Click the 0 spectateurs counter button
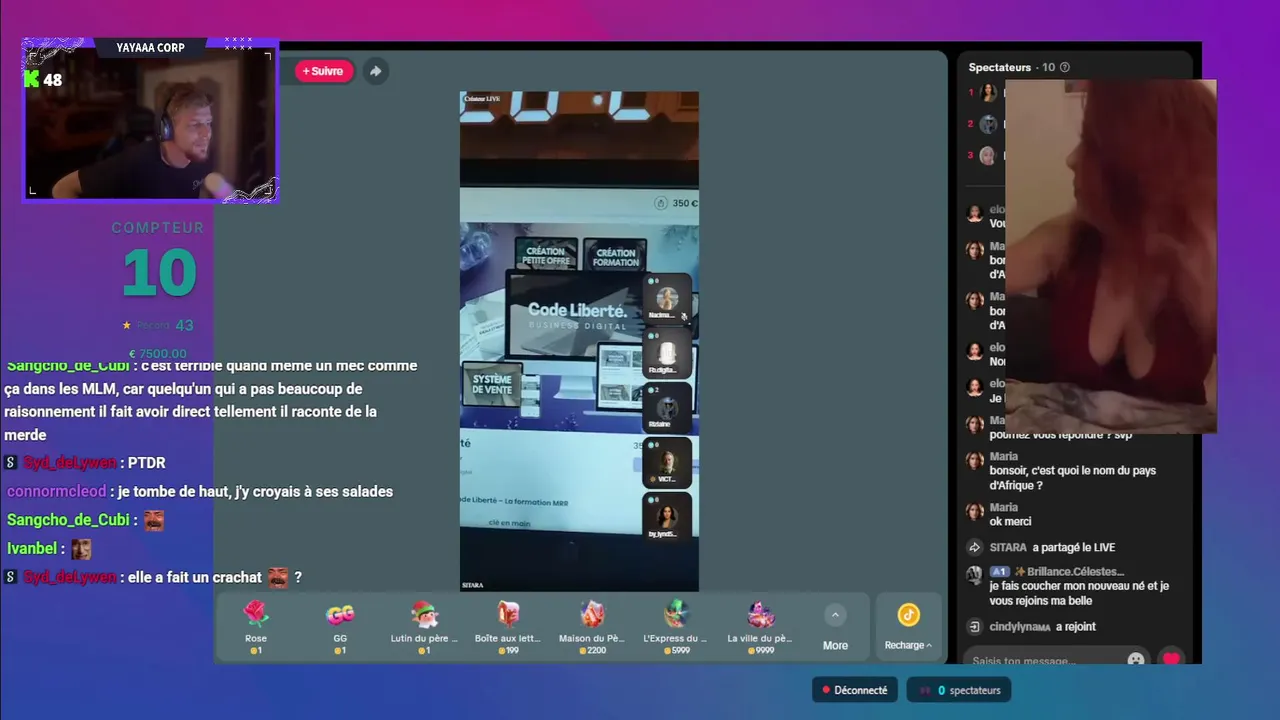Image resolution: width=1280 pixels, height=720 pixels. [960, 690]
